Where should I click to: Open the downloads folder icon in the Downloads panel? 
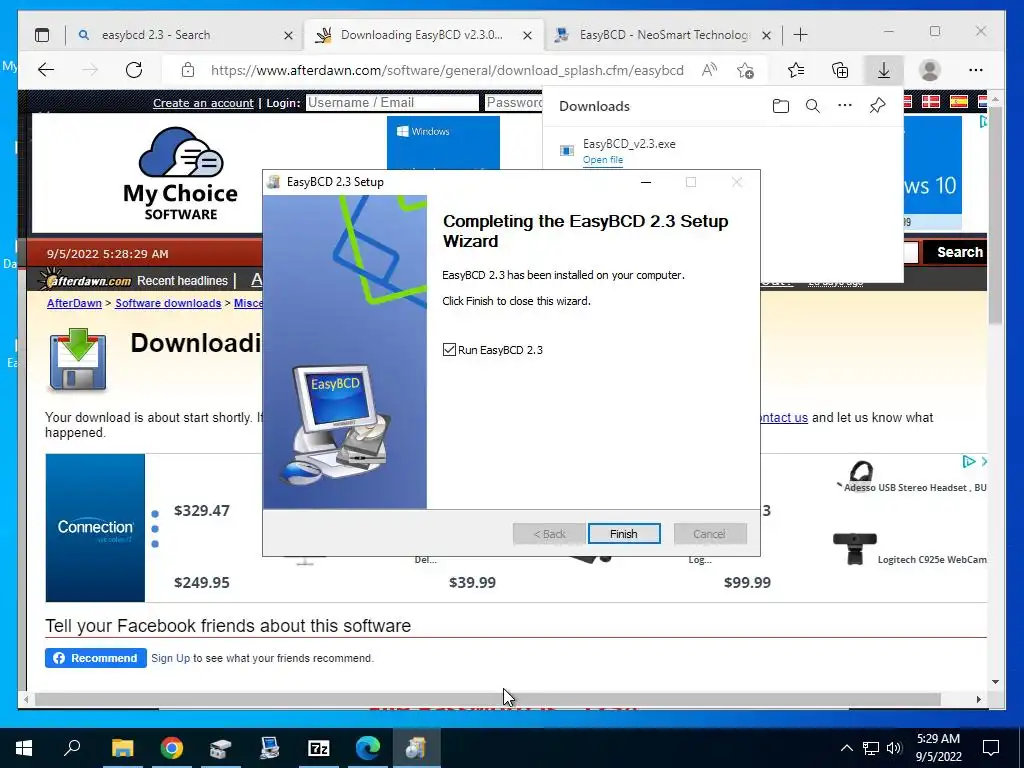(x=780, y=106)
